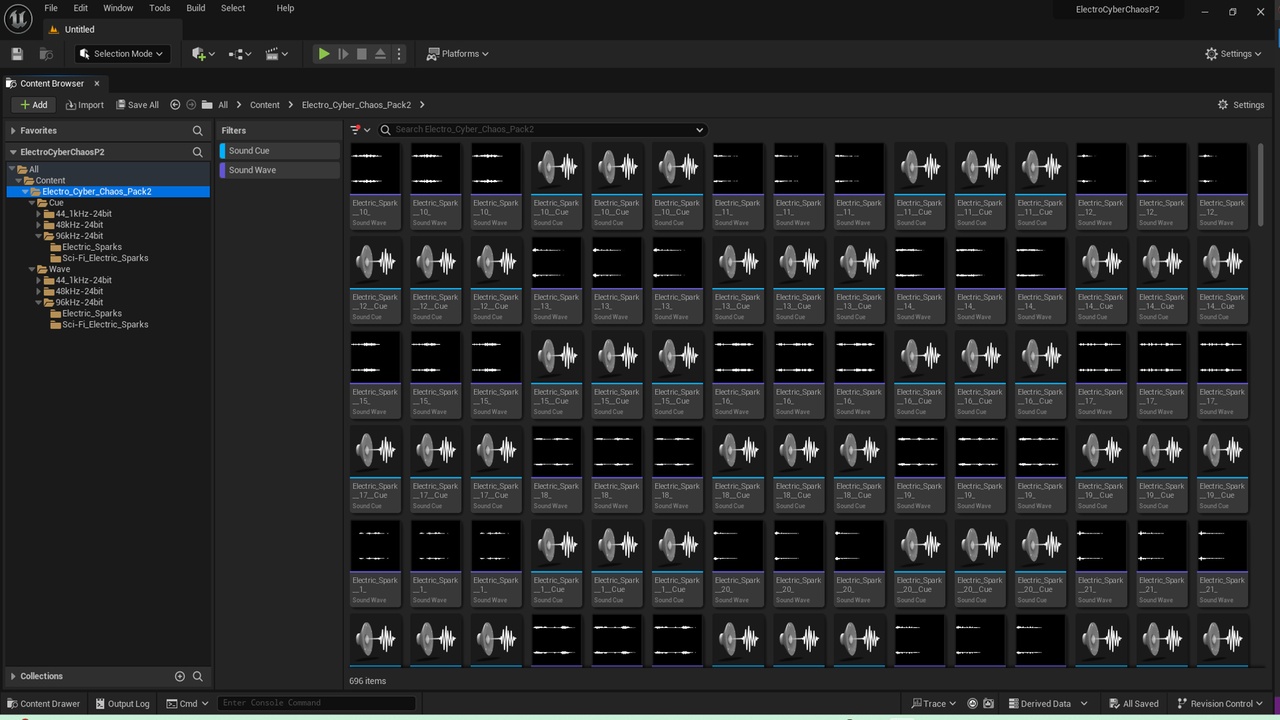The width and height of the screenshot is (1280, 720).
Task: Open the Cmd console type dropdown
Action: coord(188,703)
